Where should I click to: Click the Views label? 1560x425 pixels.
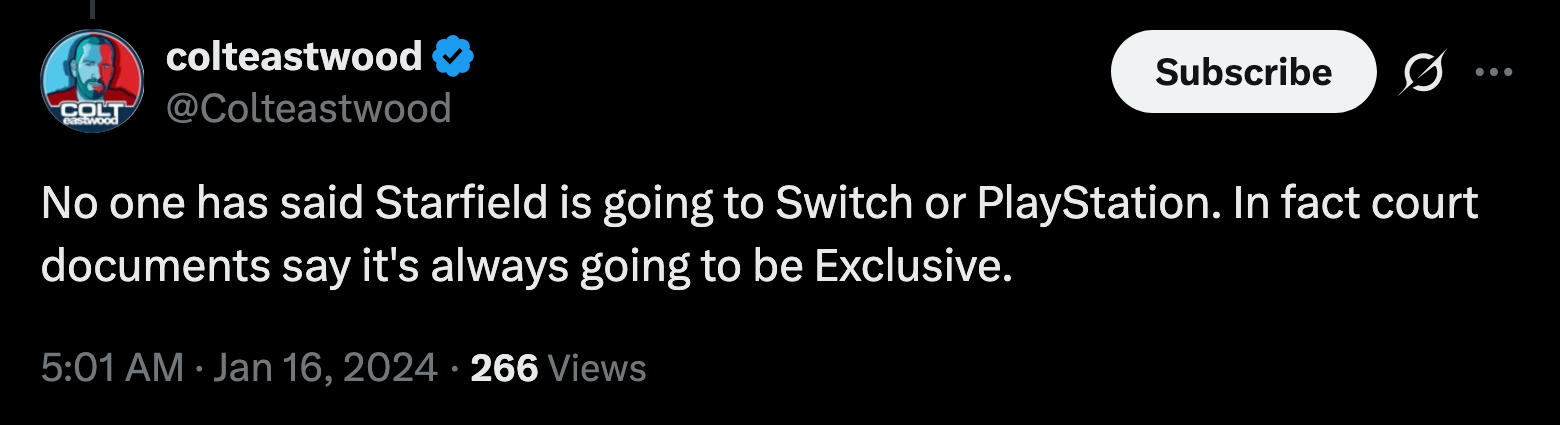coord(598,369)
